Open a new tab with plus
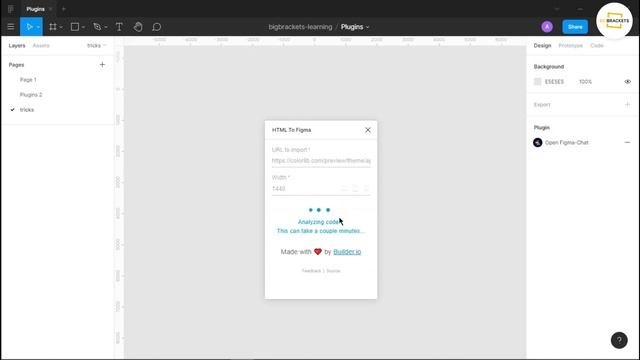 [x=63, y=9]
